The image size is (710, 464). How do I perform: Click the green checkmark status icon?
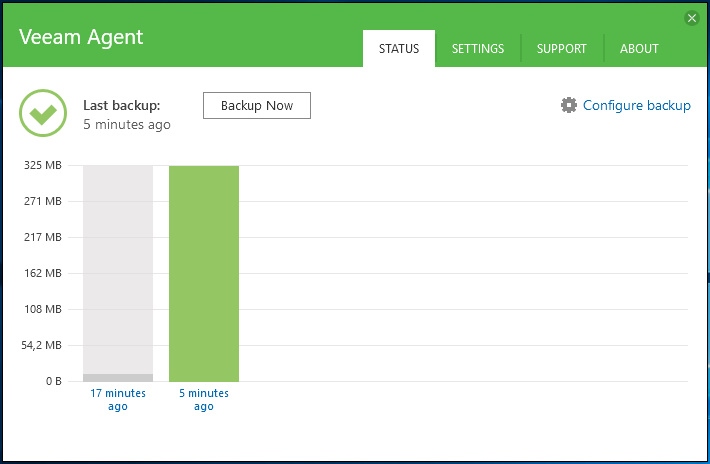click(x=43, y=113)
